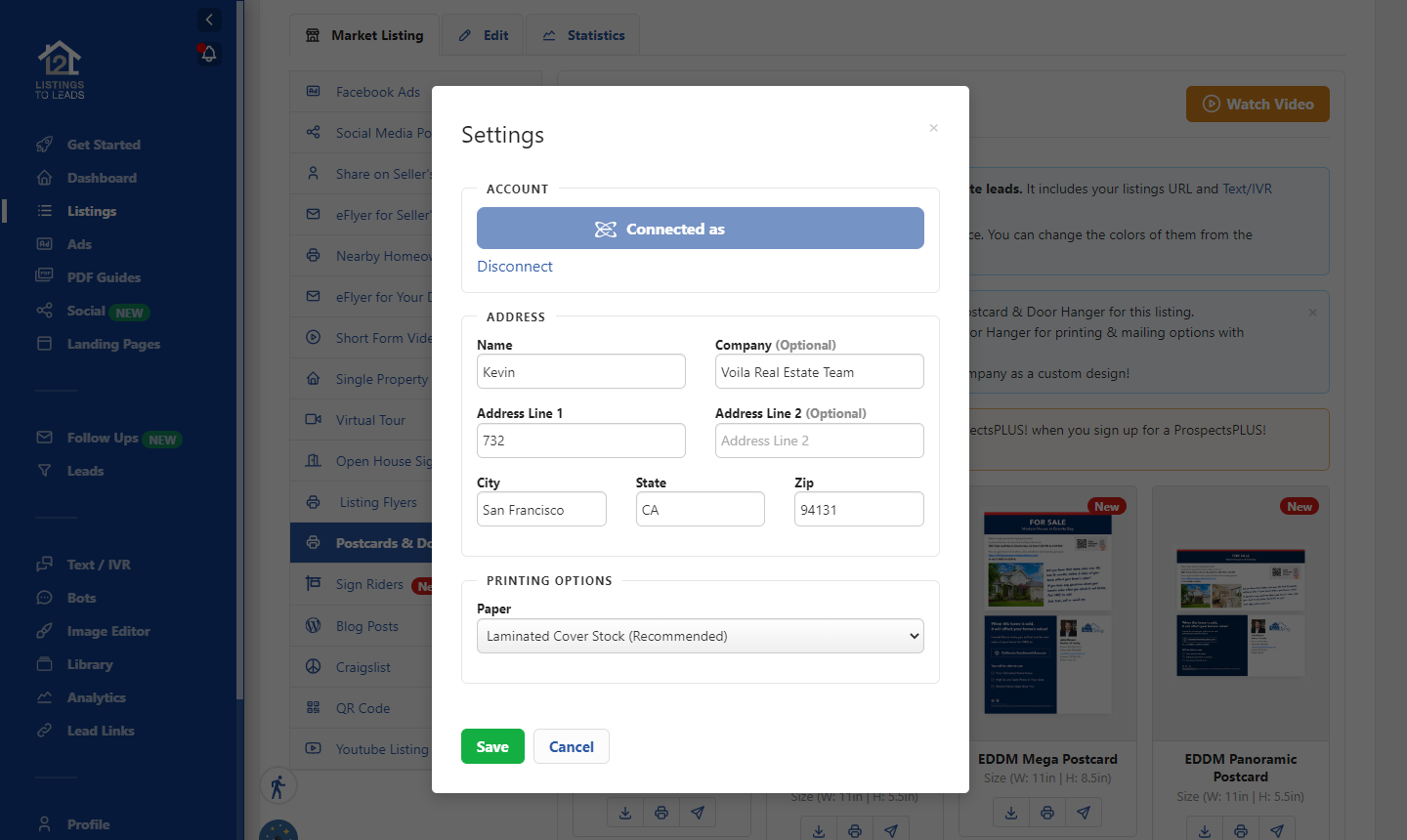Switch to the Edit tab
Screen dimensions: 1407x840
tap(483, 34)
